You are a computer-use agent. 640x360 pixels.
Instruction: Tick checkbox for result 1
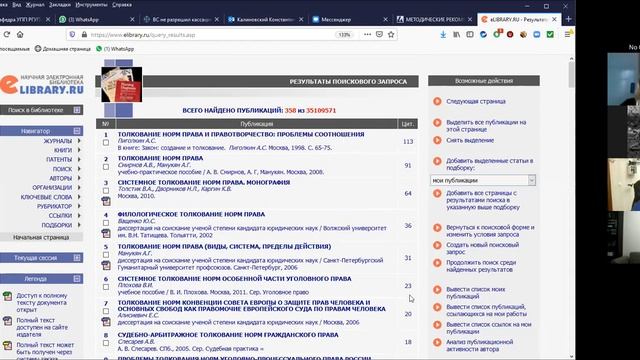click(106, 143)
